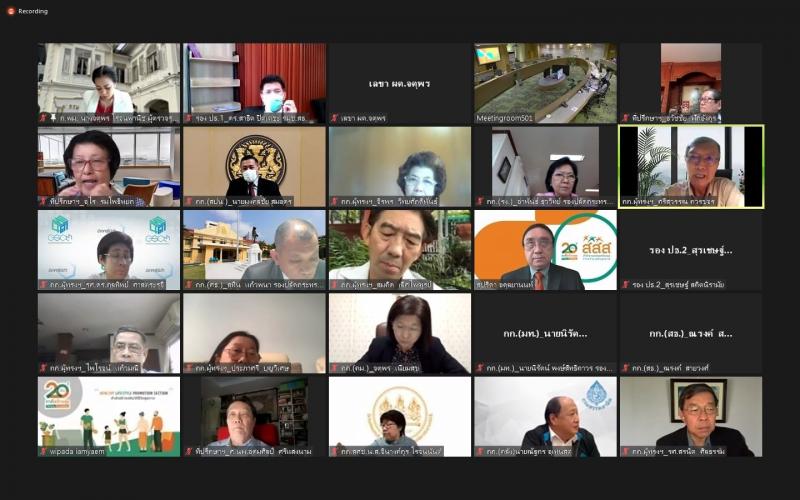
Task: Click the "wipada iamyaem" name label
Action: coord(77,452)
